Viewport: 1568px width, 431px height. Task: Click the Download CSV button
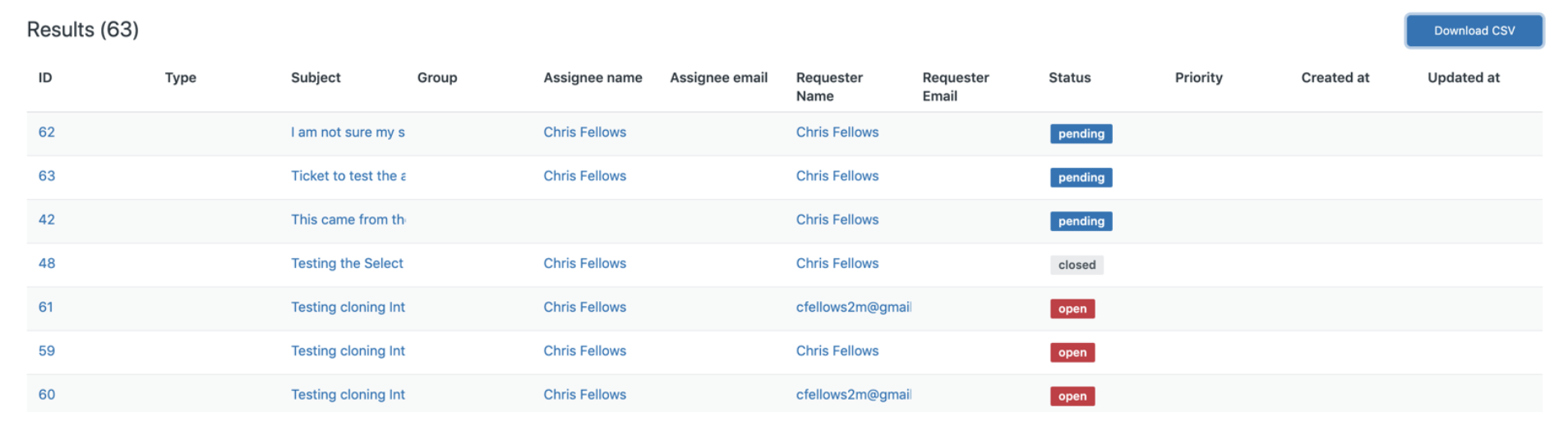tap(1473, 30)
